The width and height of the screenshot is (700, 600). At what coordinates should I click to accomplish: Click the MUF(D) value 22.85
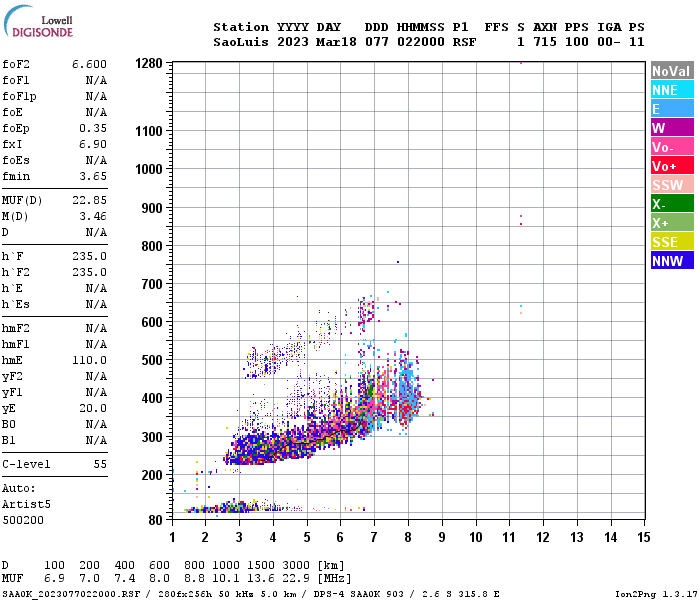pos(89,200)
